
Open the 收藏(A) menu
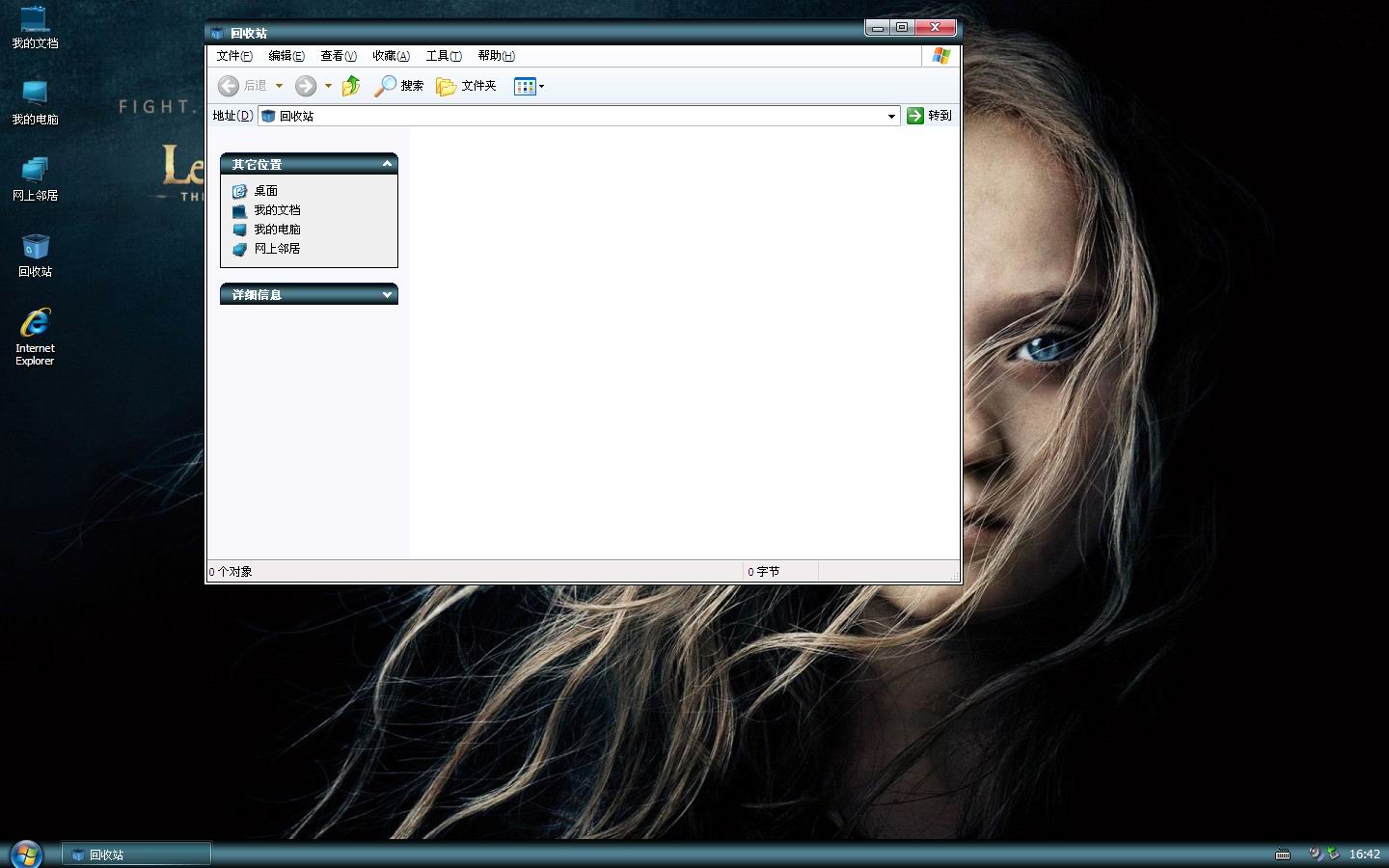point(391,56)
